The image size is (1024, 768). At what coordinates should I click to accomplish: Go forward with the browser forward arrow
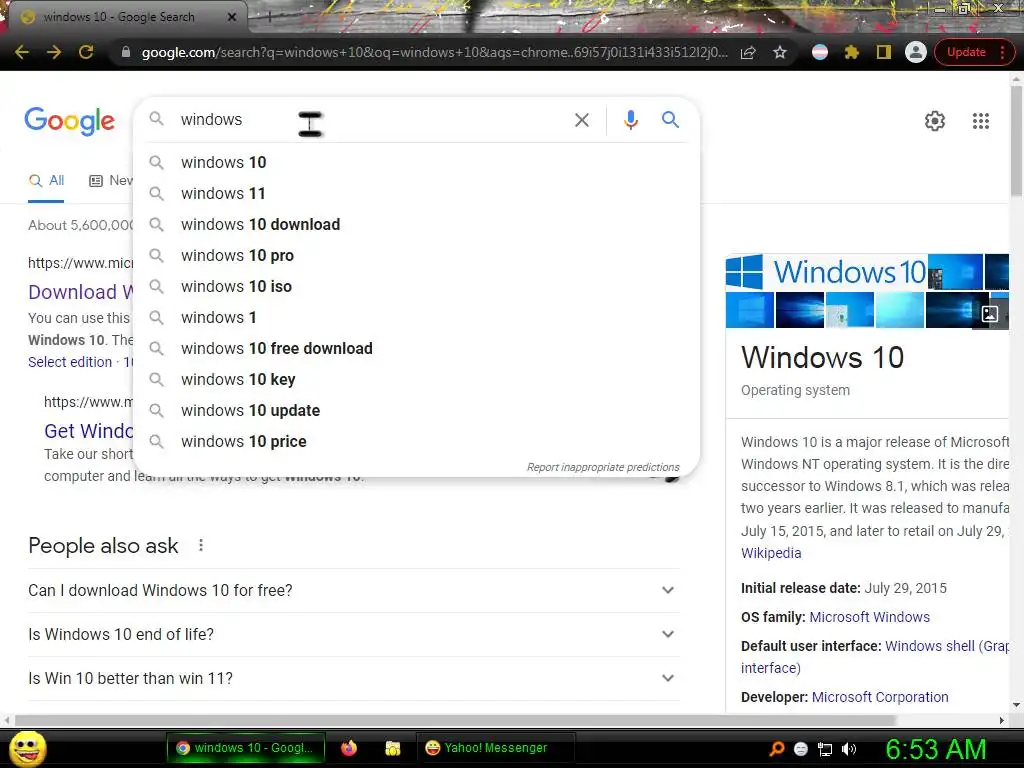54,52
